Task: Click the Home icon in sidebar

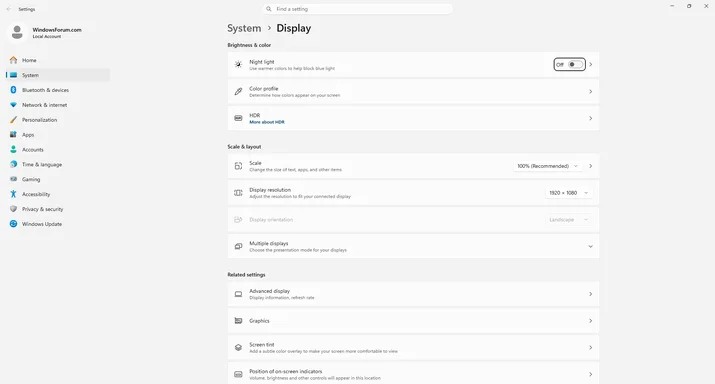Action: (x=13, y=60)
